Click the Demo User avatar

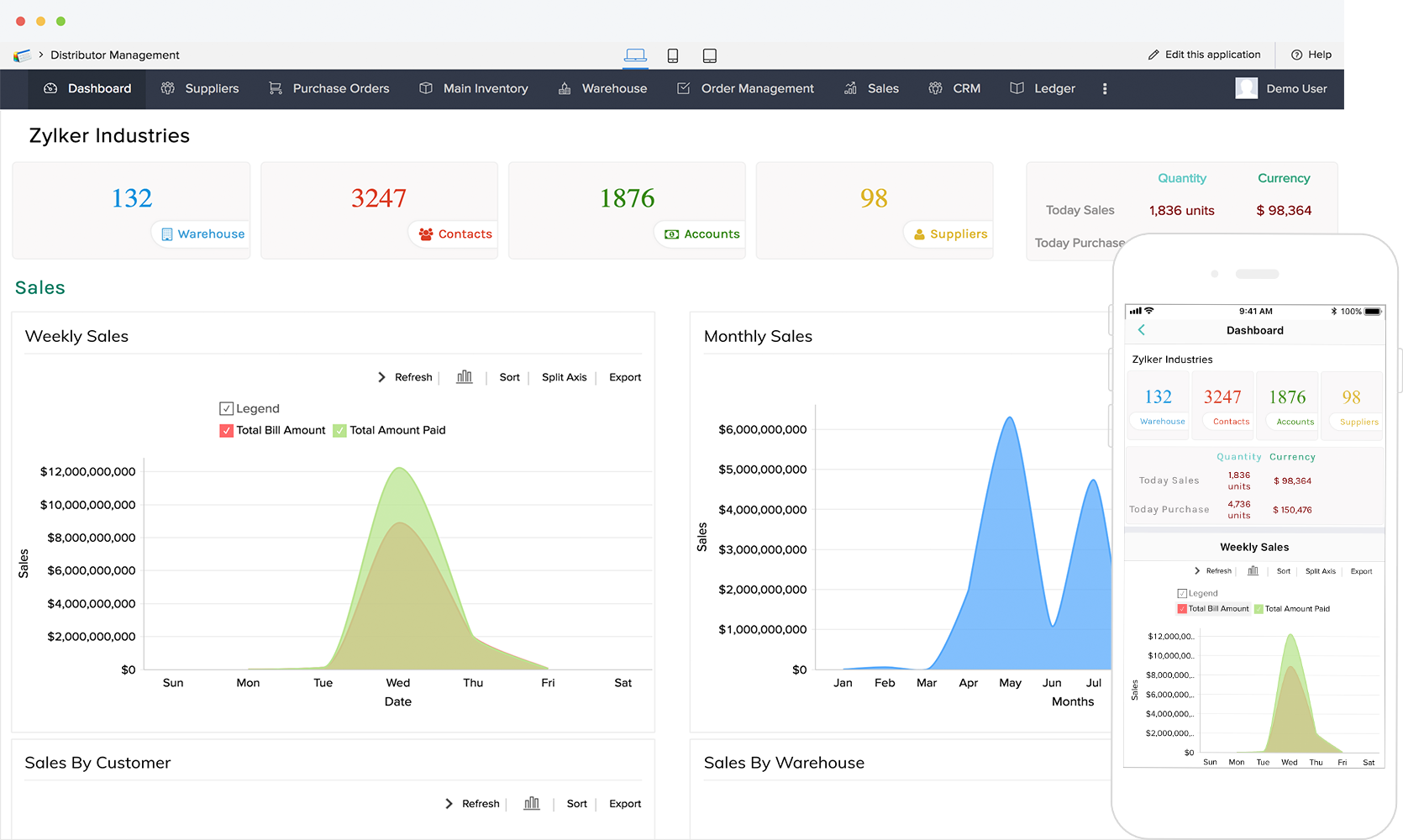pyautogui.click(x=1247, y=88)
